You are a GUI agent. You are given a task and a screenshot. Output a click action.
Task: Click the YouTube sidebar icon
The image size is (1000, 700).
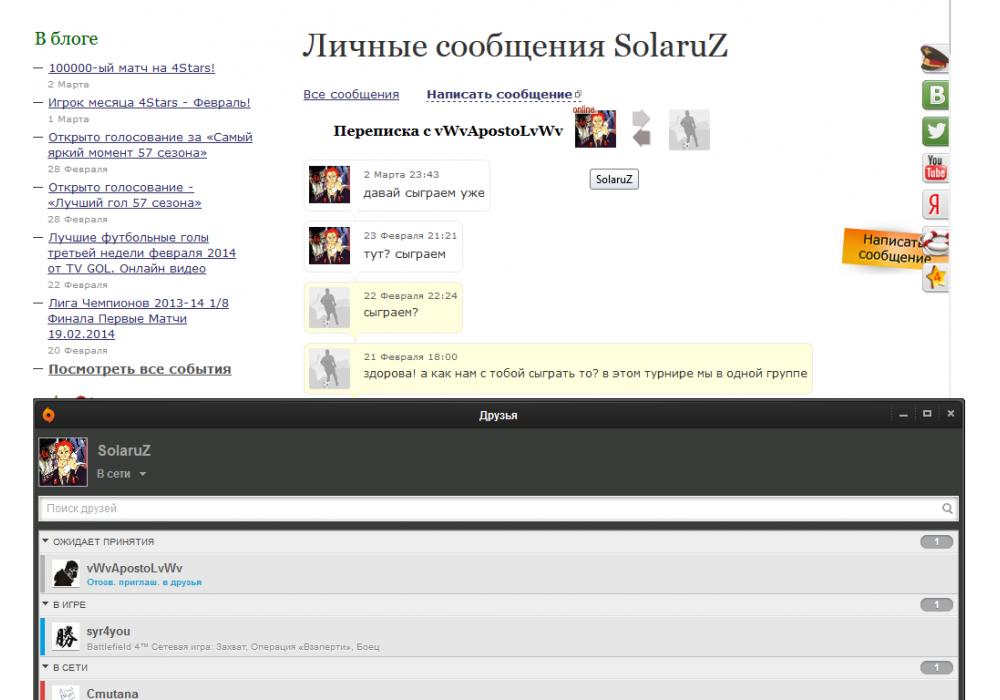click(934, 167)
